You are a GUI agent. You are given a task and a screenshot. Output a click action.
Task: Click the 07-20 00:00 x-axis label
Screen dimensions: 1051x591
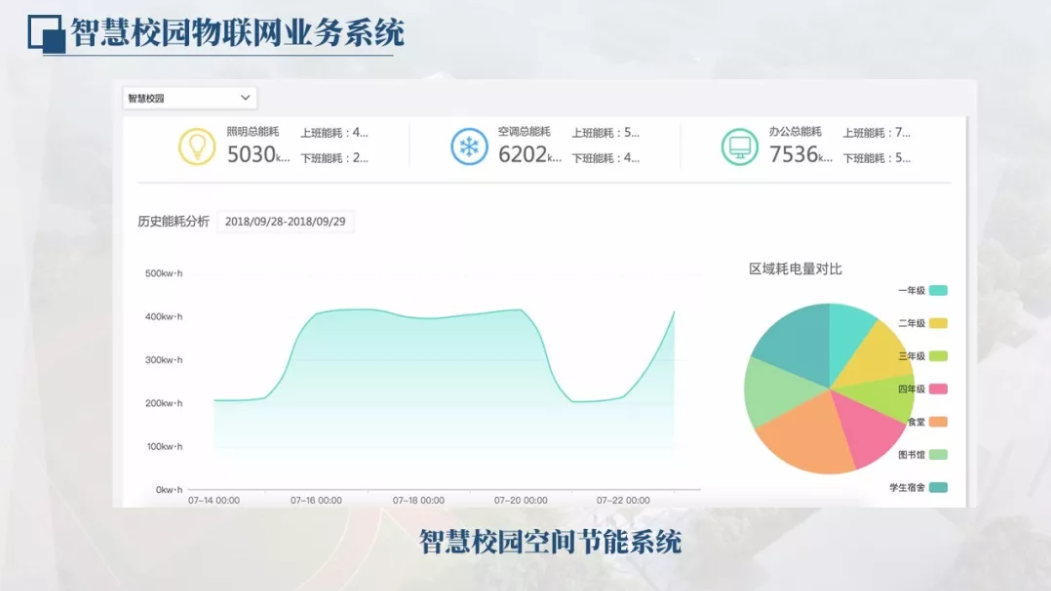(521, 501)
